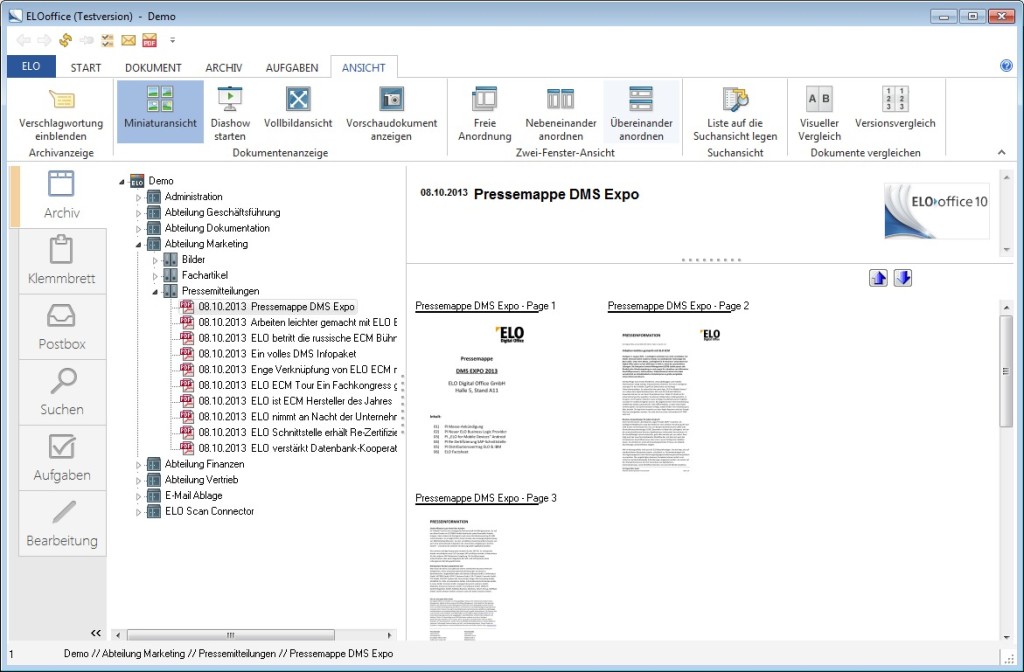Click Vorschaudokument anzeigen icon
This screenshot has width=1024, height=672.
(x=391, y=100)
